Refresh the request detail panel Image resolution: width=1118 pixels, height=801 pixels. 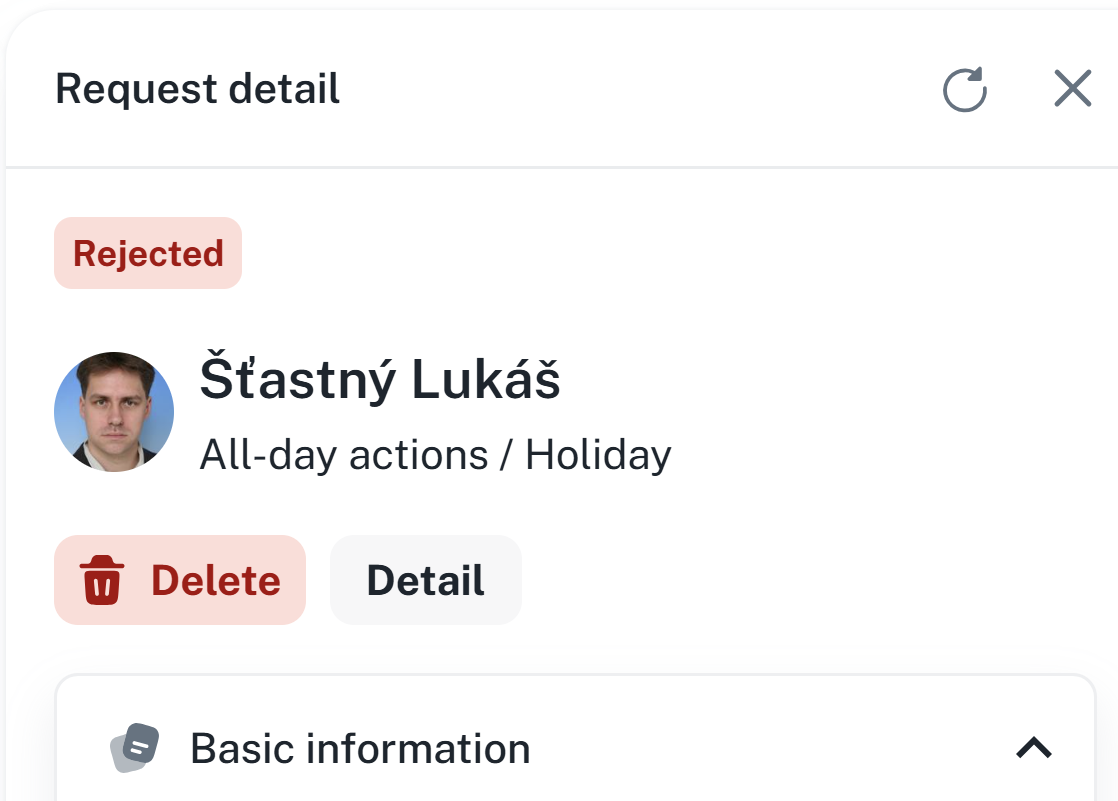click(x=965, y=90)
